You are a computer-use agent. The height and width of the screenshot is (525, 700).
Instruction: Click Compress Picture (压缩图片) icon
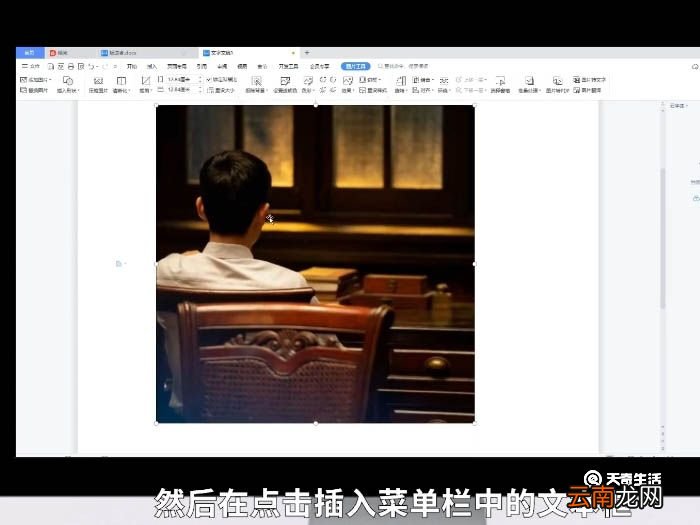98,84
